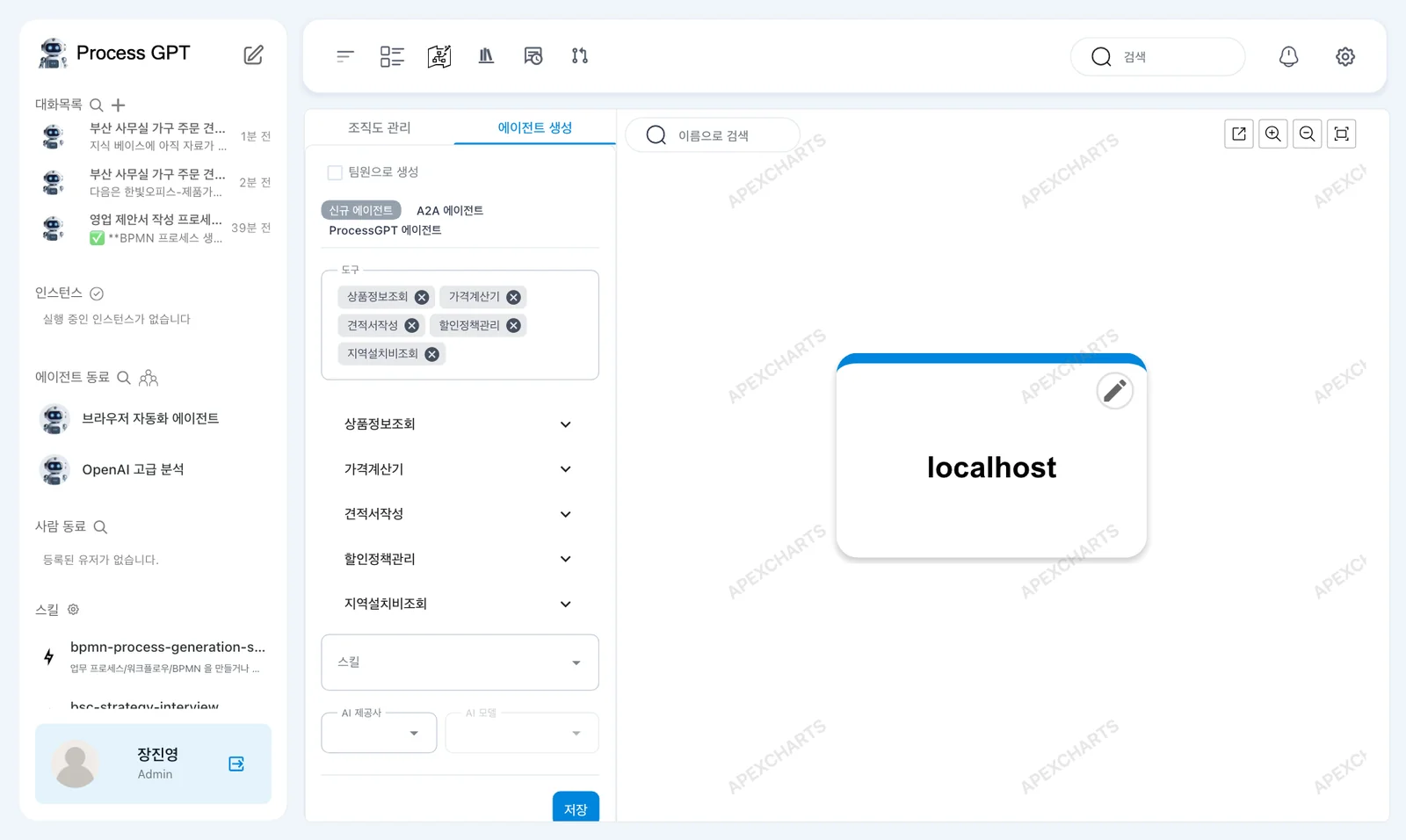Open chart in new window icon
The image size is (1406, 840).
(1239, 134)
